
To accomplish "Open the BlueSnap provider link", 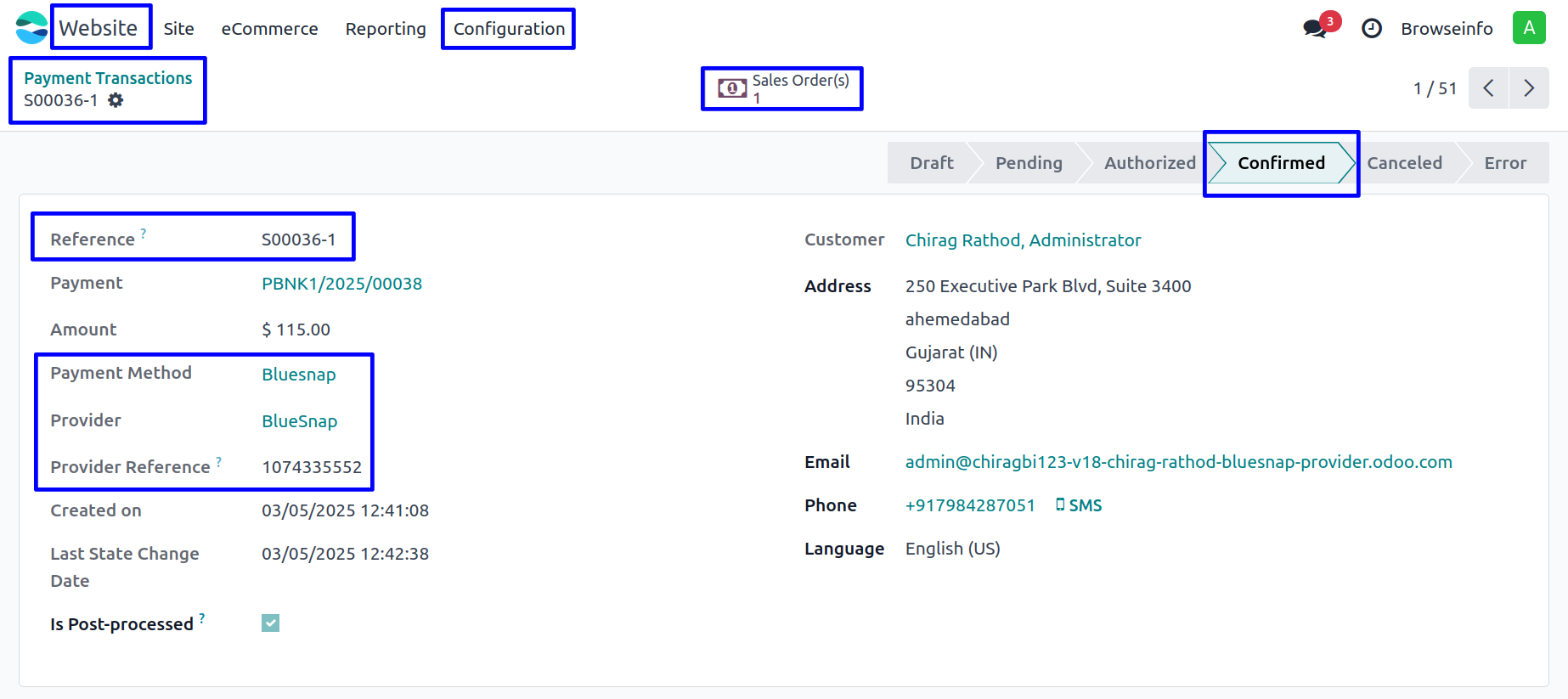I will pyautogui.click(x=299, y=421).
